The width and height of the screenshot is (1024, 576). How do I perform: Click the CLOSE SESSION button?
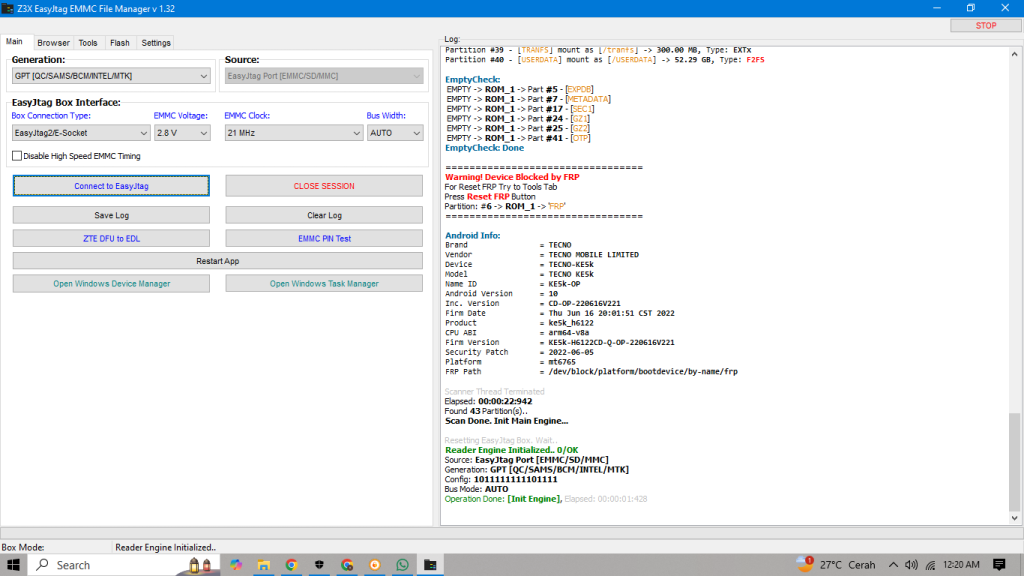(324, 185)
